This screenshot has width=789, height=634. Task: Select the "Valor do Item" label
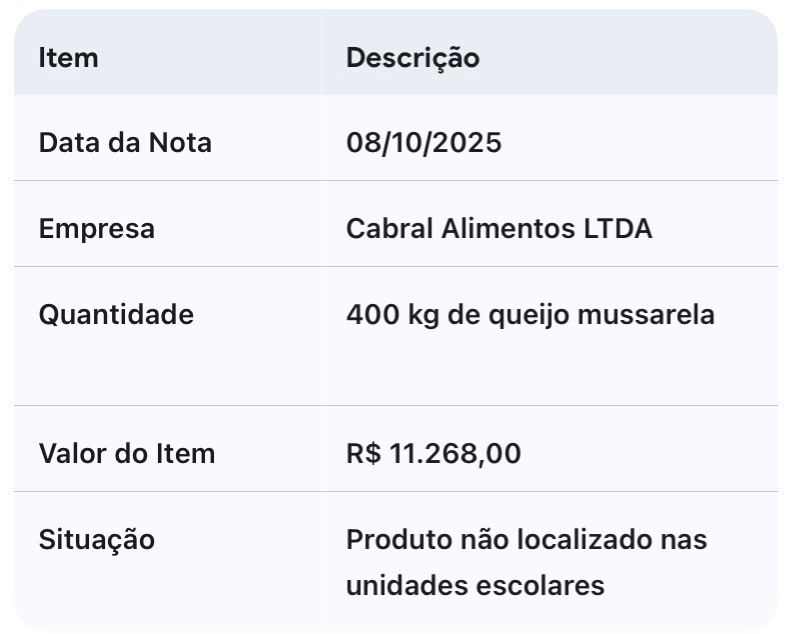click(126, 454)
